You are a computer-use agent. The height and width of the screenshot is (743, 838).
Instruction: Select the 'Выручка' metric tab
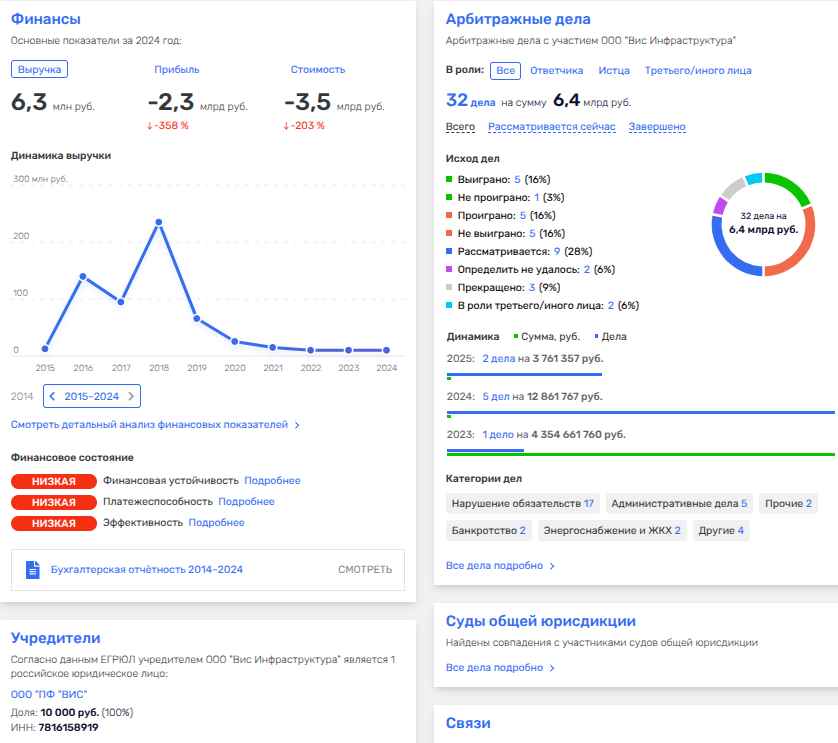coord(40,69)
